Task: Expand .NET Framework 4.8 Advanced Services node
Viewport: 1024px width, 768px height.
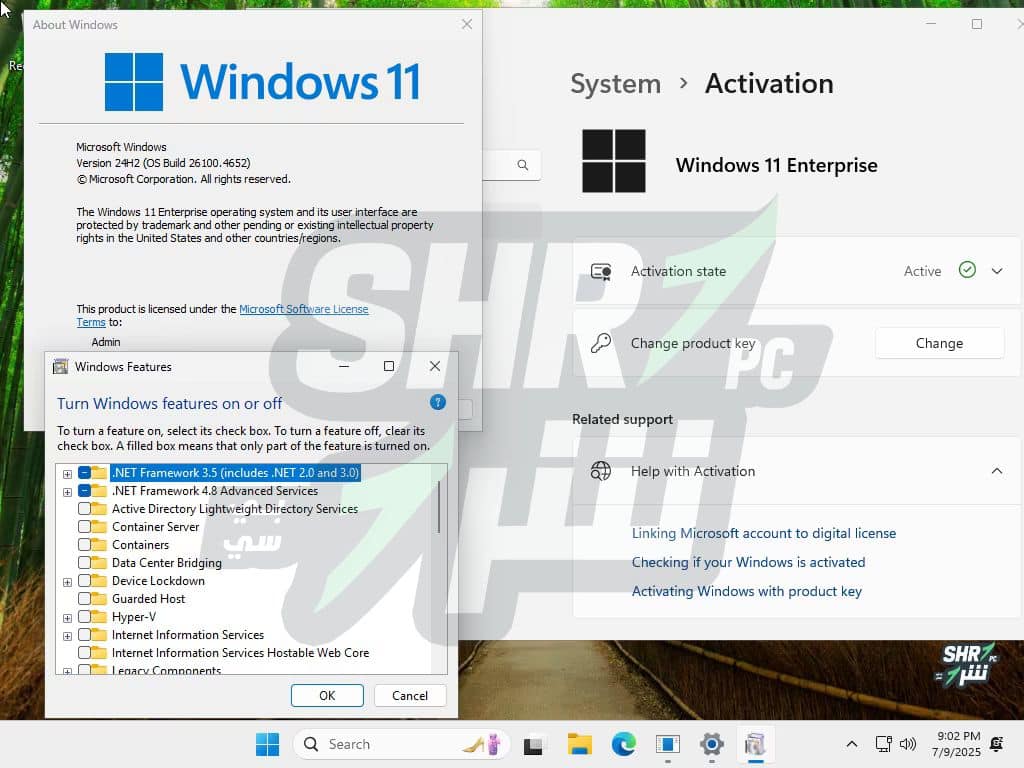Action: coord(67,492)
